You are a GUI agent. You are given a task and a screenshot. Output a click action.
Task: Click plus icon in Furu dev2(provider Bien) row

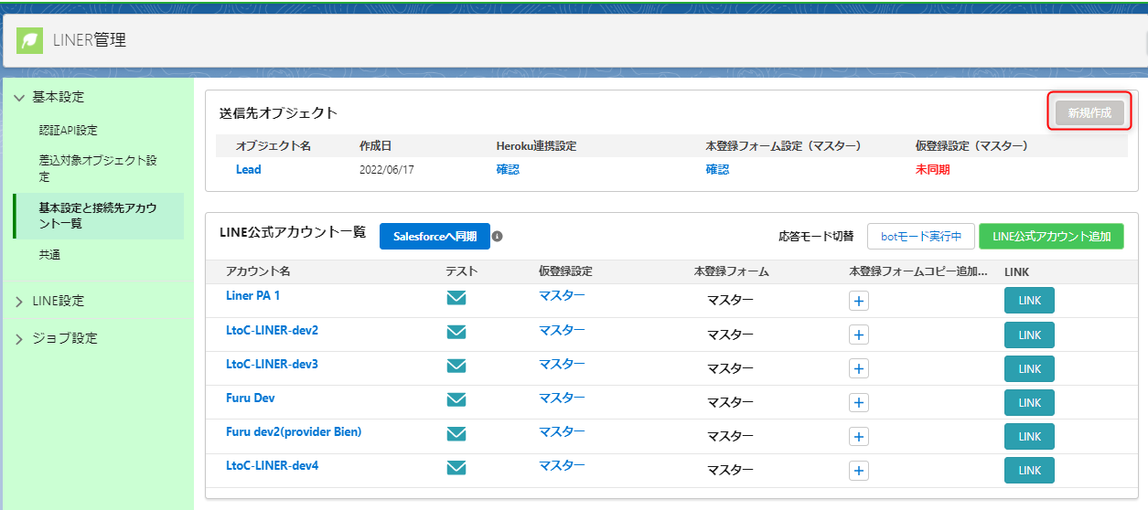(x=859, y=436)
